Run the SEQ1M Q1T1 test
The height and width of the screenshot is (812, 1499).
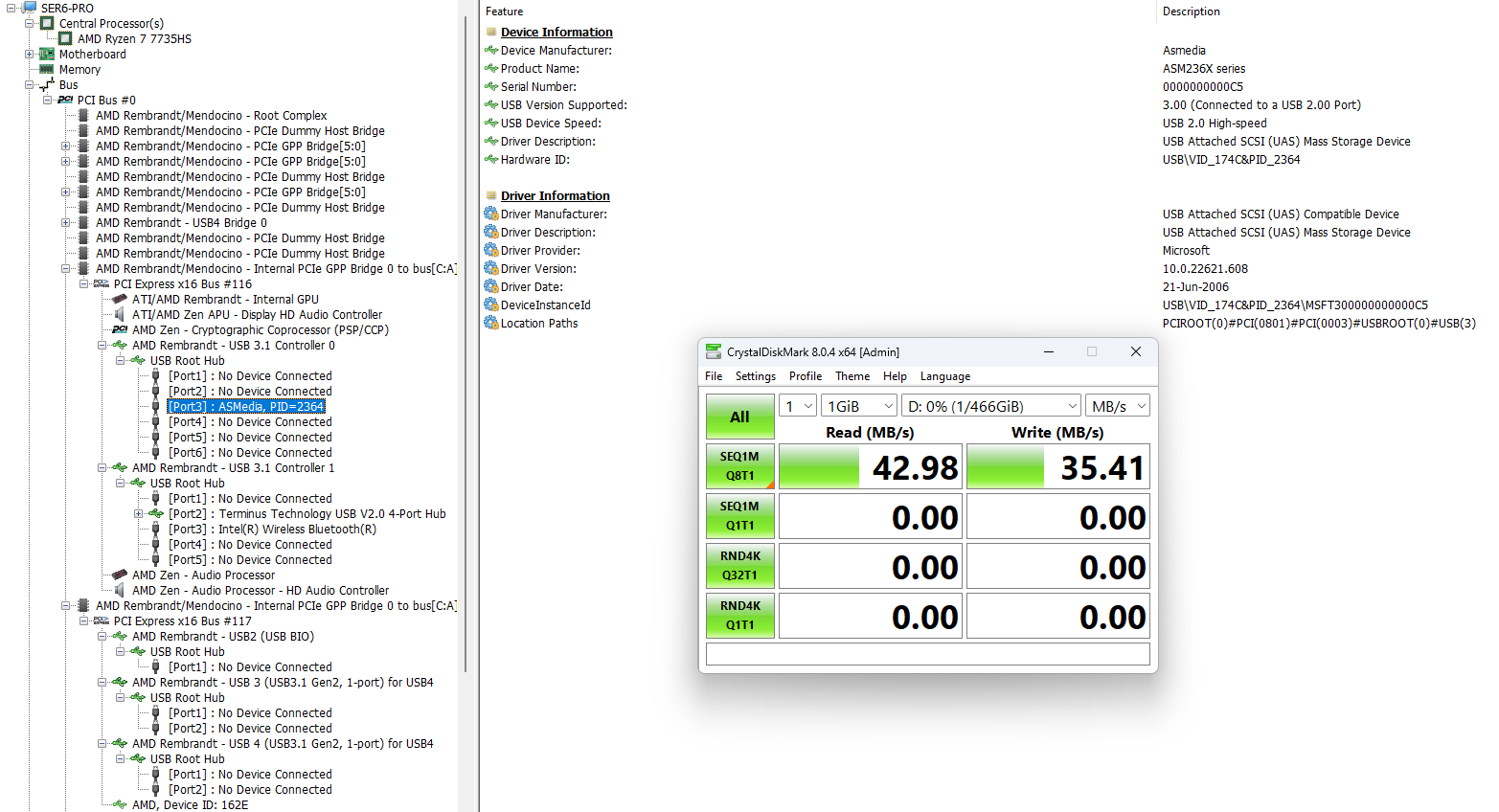740,516
